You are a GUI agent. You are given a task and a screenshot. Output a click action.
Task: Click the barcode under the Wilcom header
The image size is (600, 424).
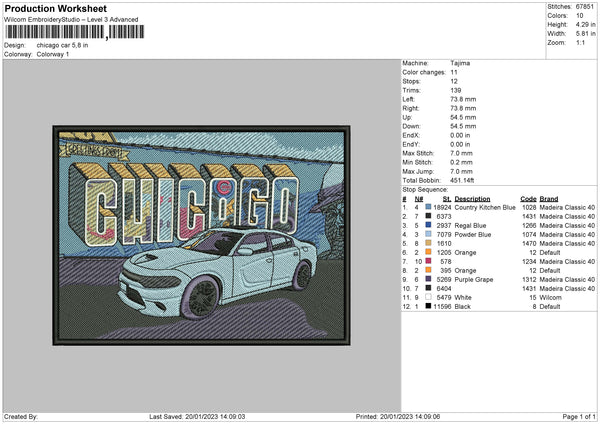point(75,32)
